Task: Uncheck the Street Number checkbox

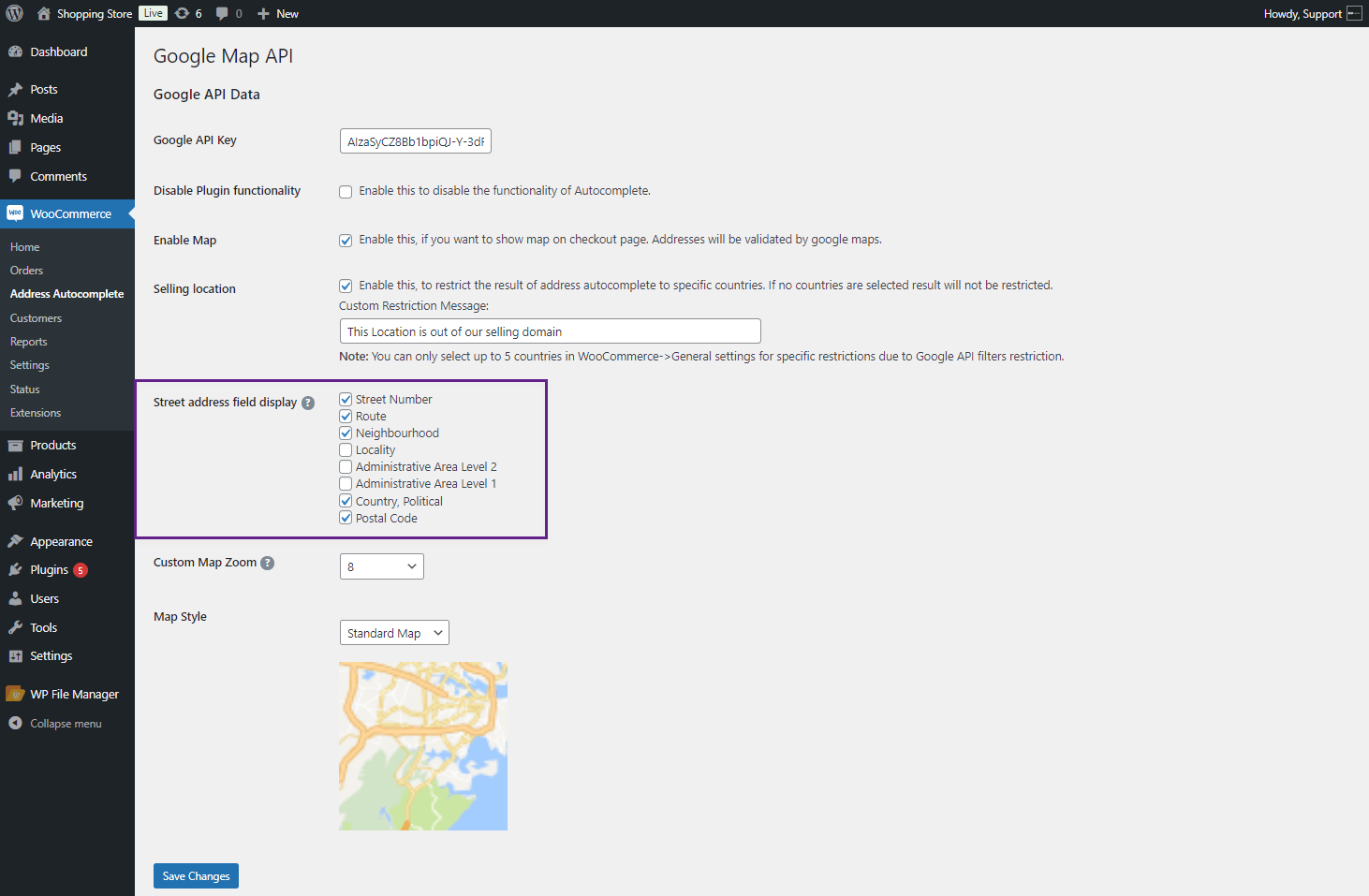Action: (x=346, y=398)
